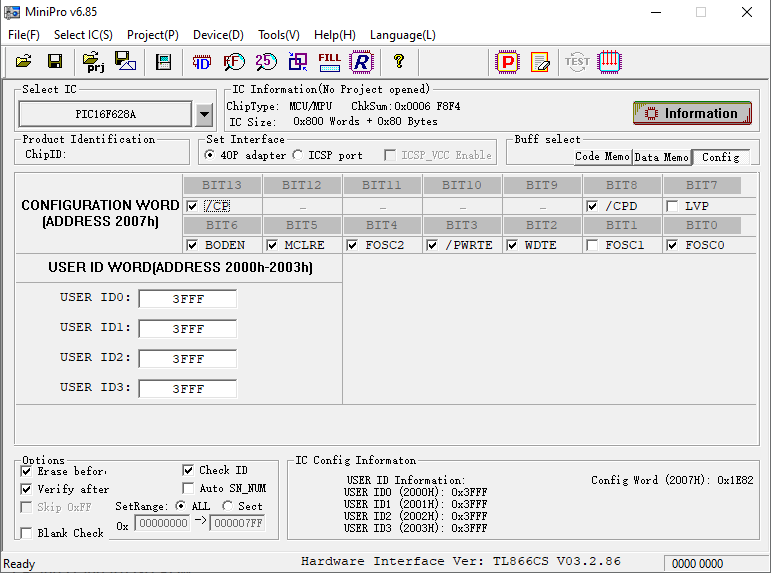Toggle the /CP bit13 checkbox
The height and width of the screenshot is (573, 771).
tap(192, 206)
